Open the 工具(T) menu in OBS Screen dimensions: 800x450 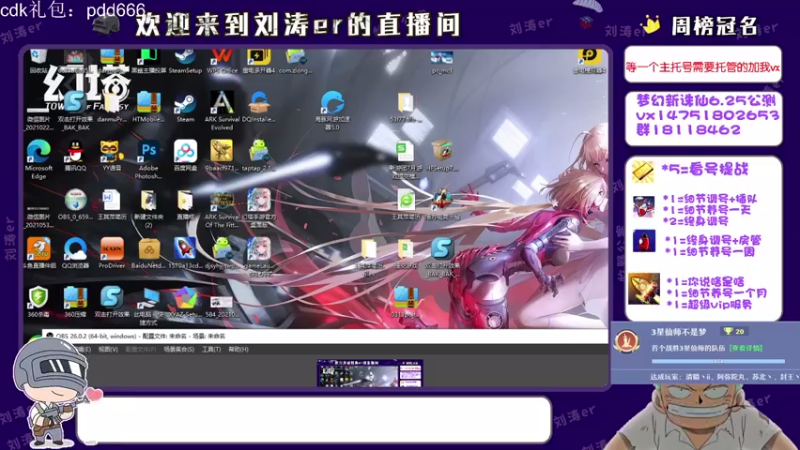(211, 349)
